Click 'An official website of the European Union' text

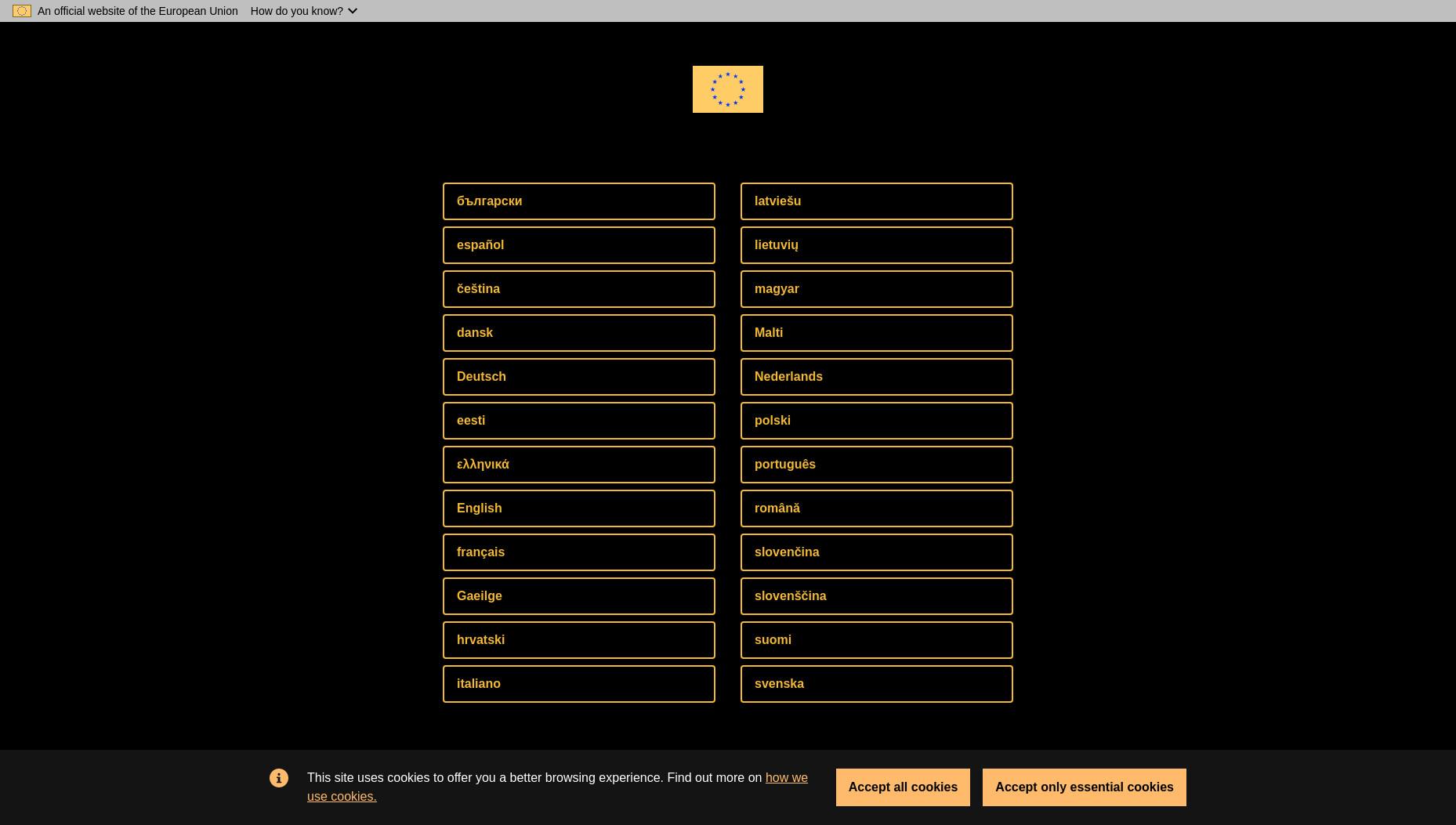point(138,11)
